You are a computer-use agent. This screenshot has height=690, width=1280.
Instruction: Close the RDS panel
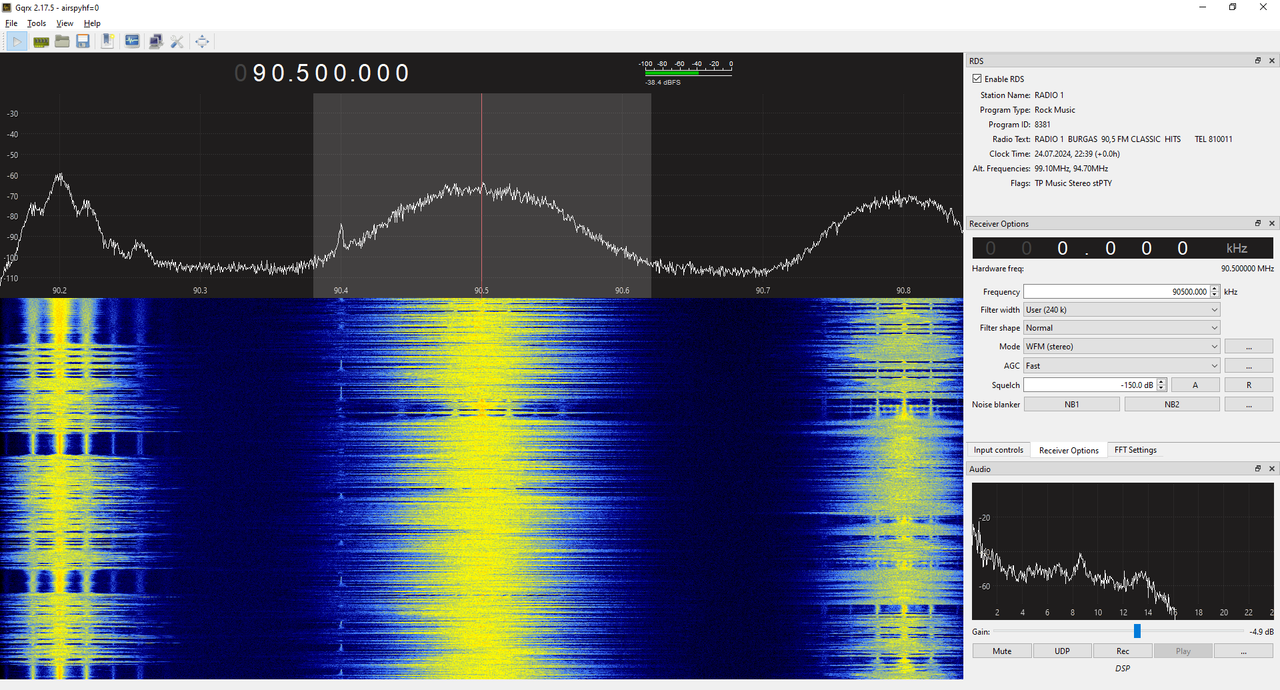pyautogui.click(x=1272, y=60)
